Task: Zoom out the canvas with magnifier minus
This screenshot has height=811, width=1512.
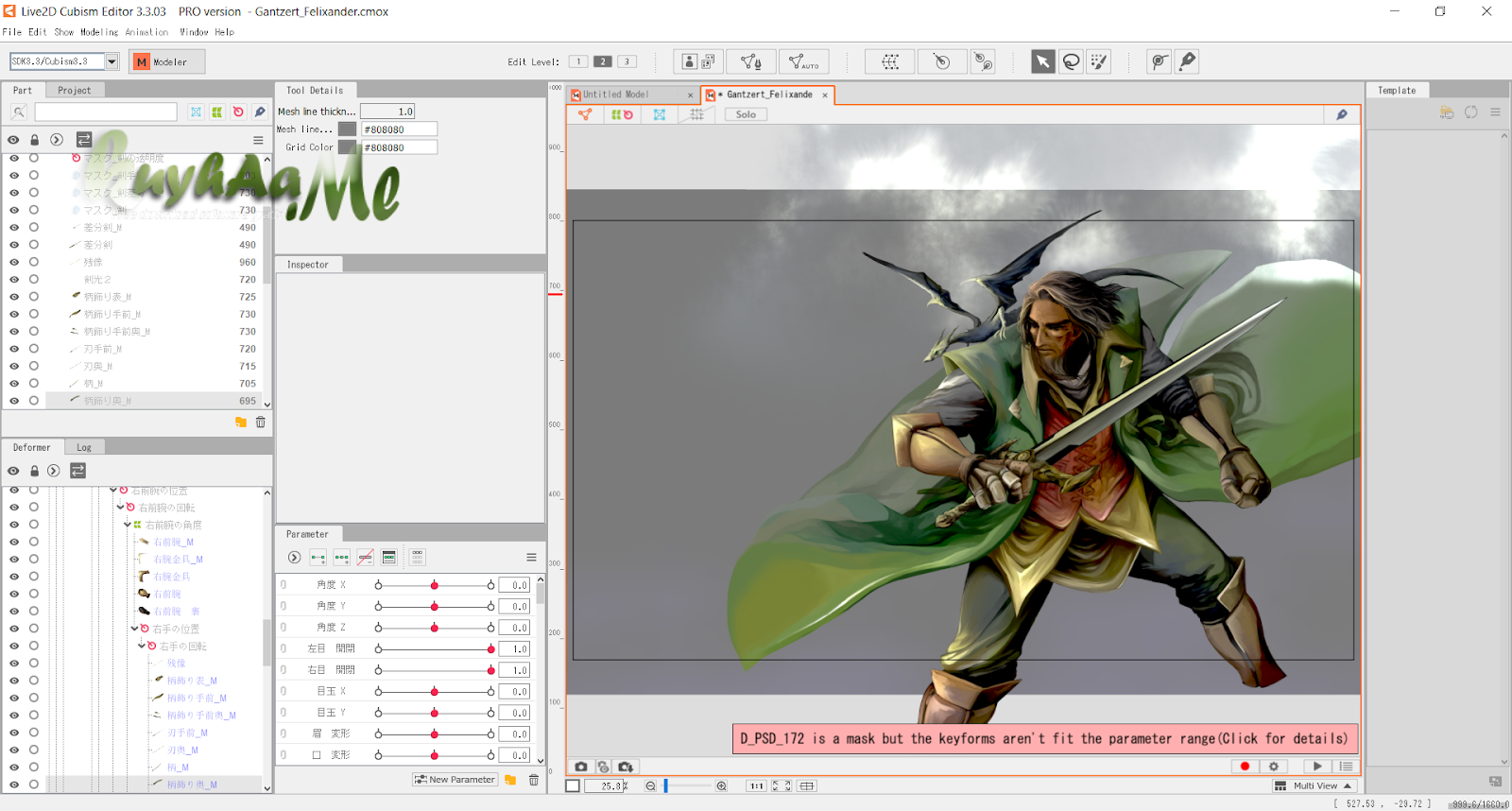Action: pos(650,786)
